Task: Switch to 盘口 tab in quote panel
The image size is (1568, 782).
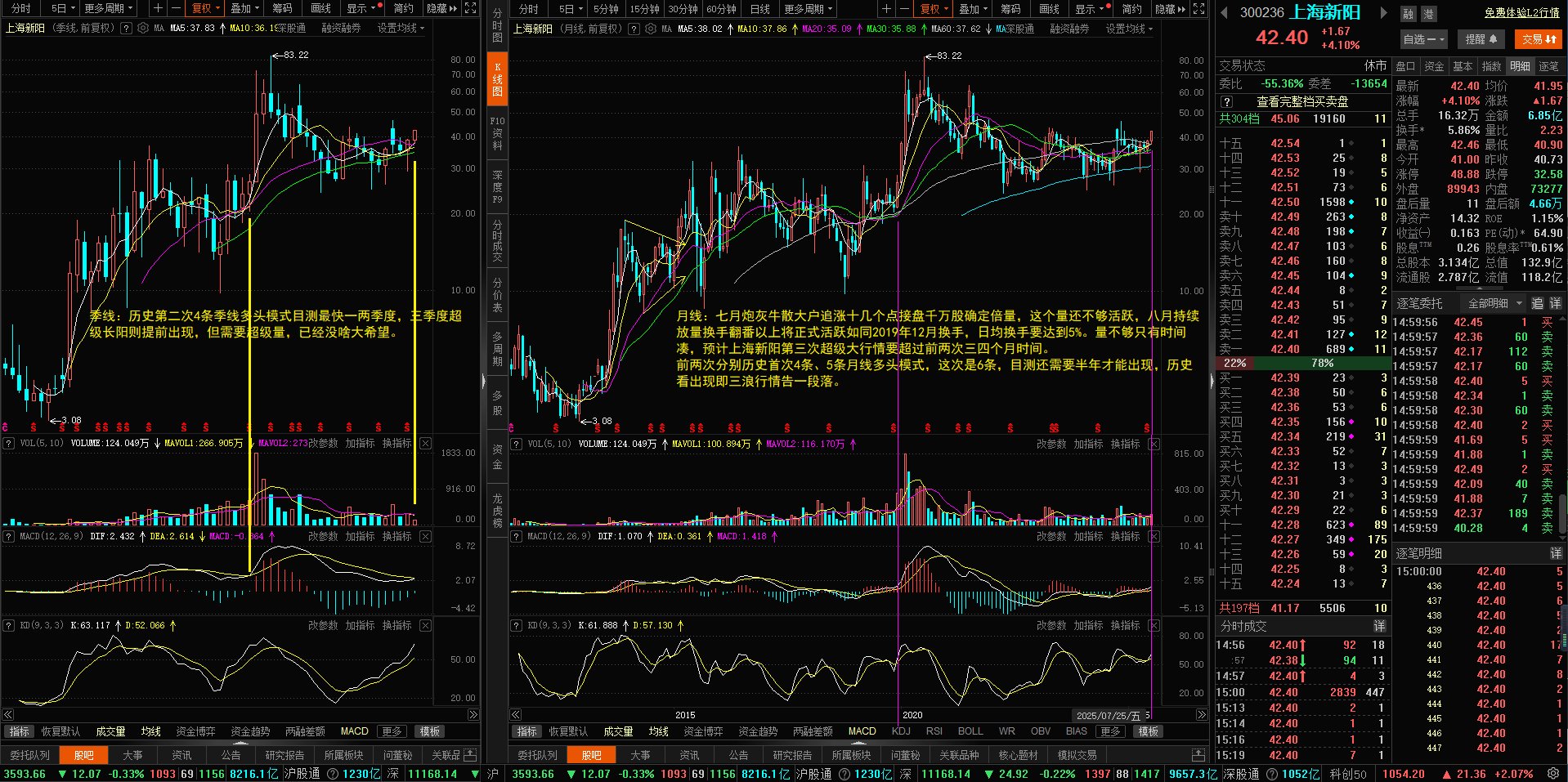Action: click(x=1406, y=66)
